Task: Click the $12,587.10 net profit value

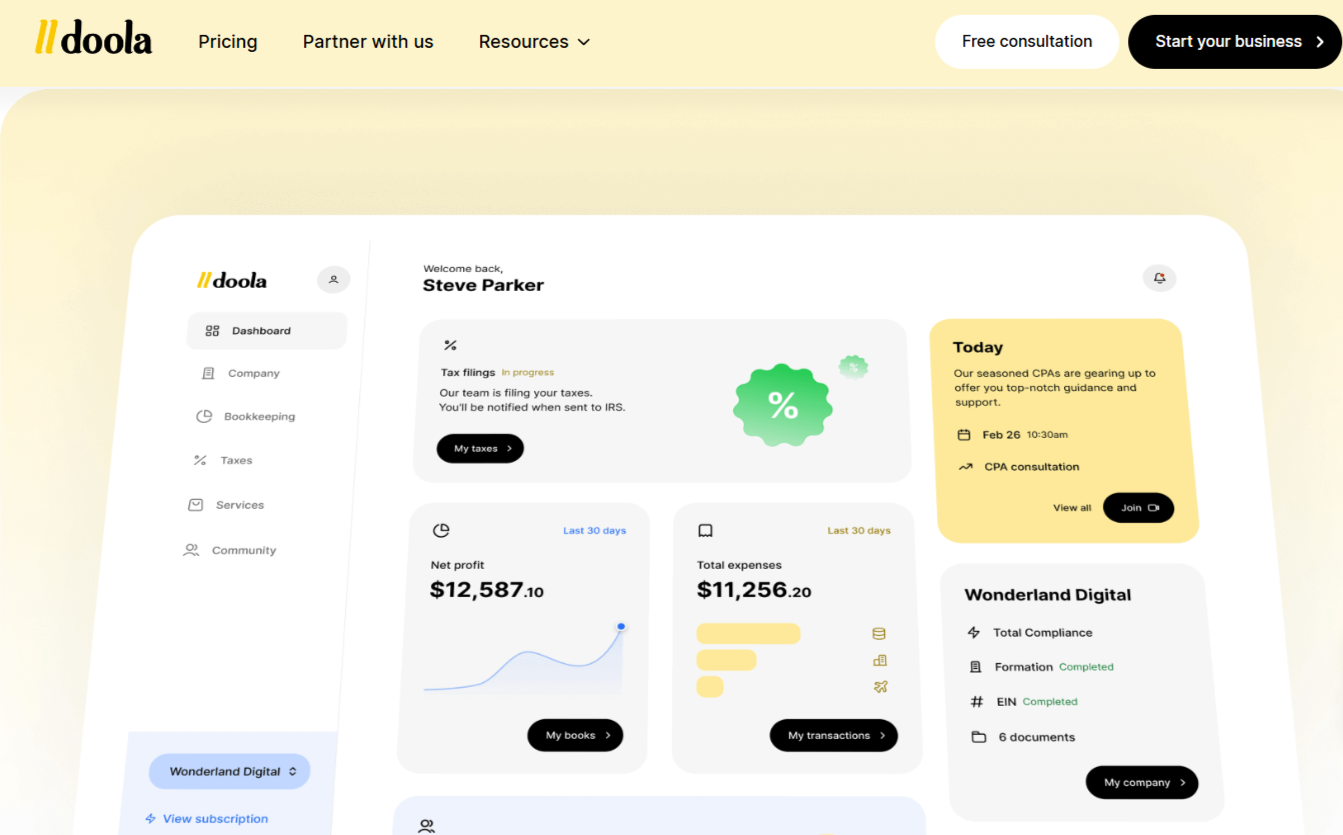Action: tap(487, 590)
